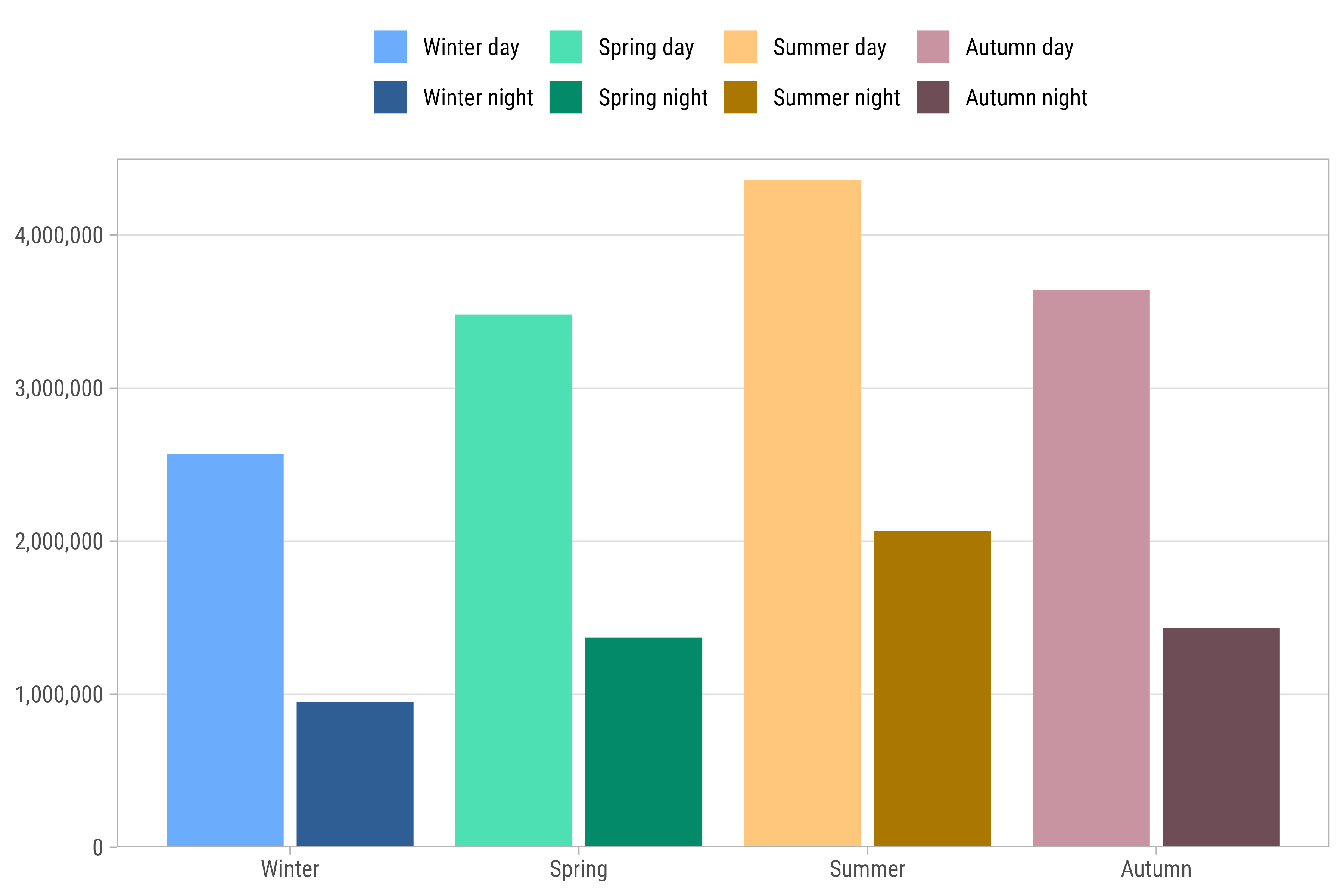The height and width of the screenshot is (896, 1344).
Task: Select the dark green Spring night bar
Action: coord(643,742)
